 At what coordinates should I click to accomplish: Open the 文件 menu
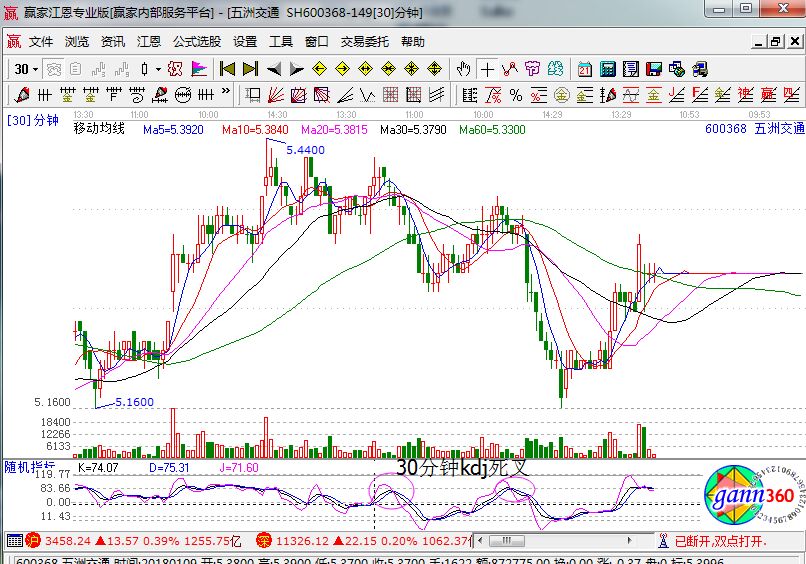click(41, 42)
